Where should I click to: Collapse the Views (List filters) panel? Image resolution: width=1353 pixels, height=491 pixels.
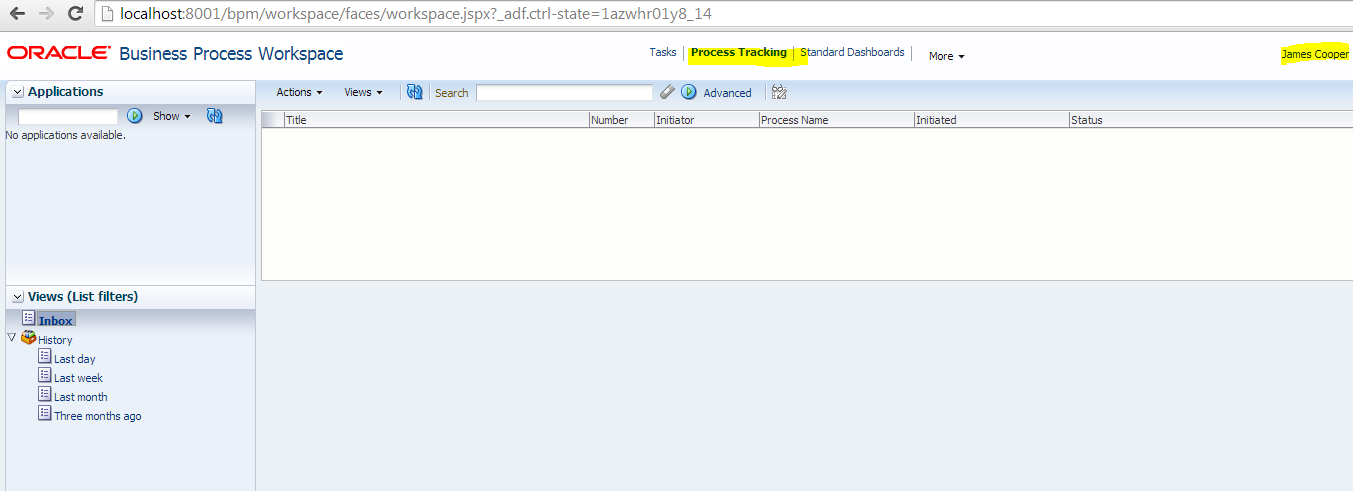point(18,297)
